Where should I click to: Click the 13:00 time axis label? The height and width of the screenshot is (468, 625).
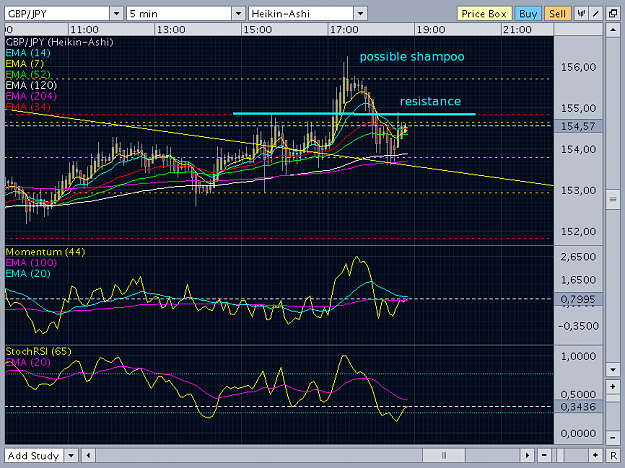point(171,30)
